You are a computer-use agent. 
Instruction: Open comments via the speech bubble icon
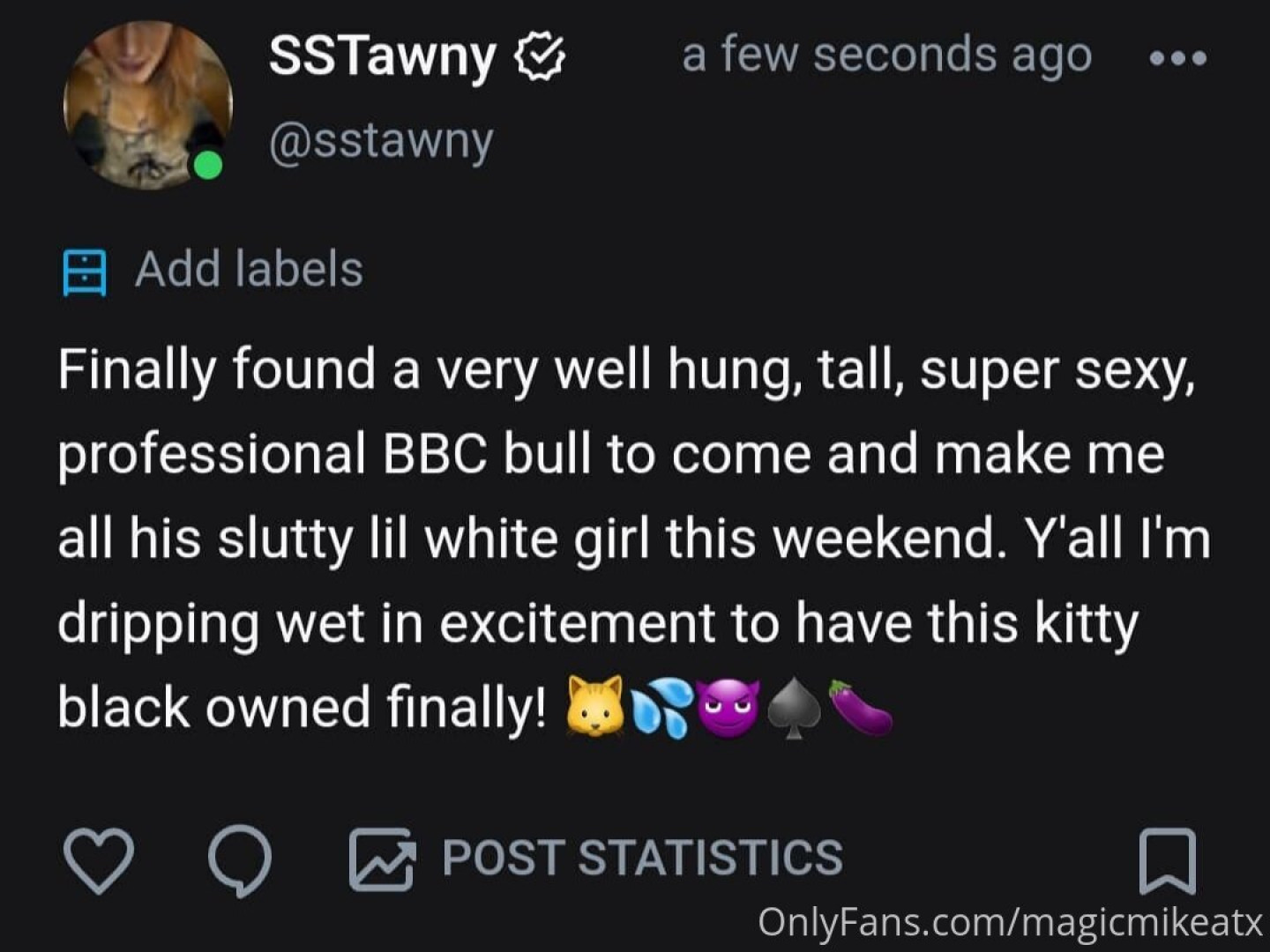[240, 859]
